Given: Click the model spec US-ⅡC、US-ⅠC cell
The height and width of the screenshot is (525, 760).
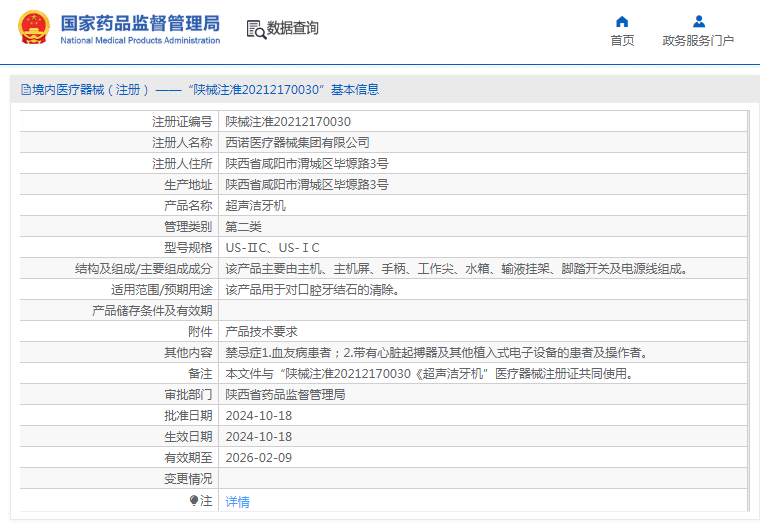Looking at the screenshot, I should 273,248.
